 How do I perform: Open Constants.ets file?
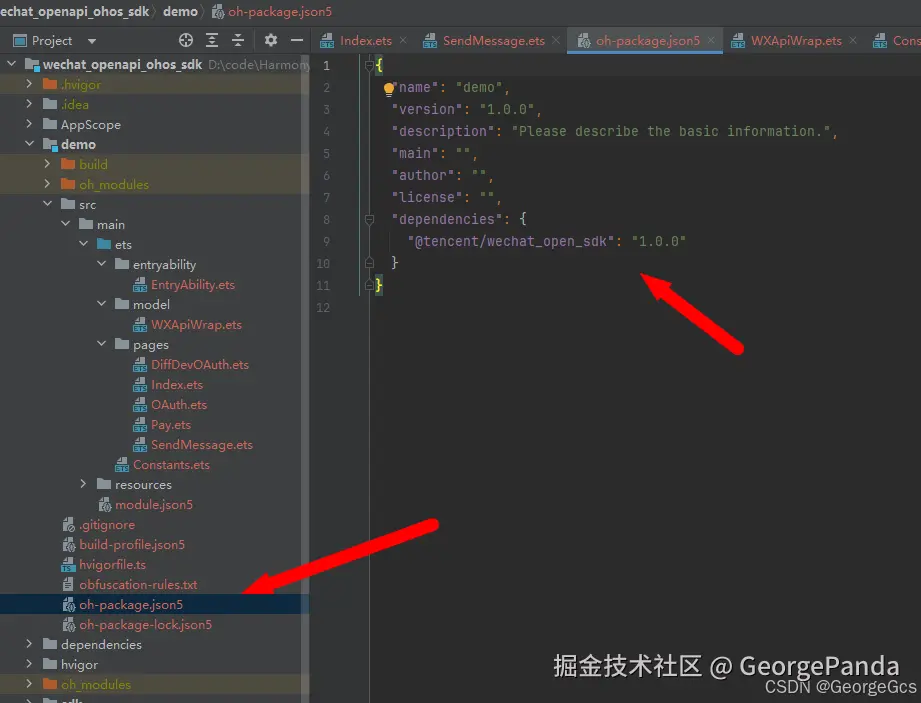(x=171, y=465)
